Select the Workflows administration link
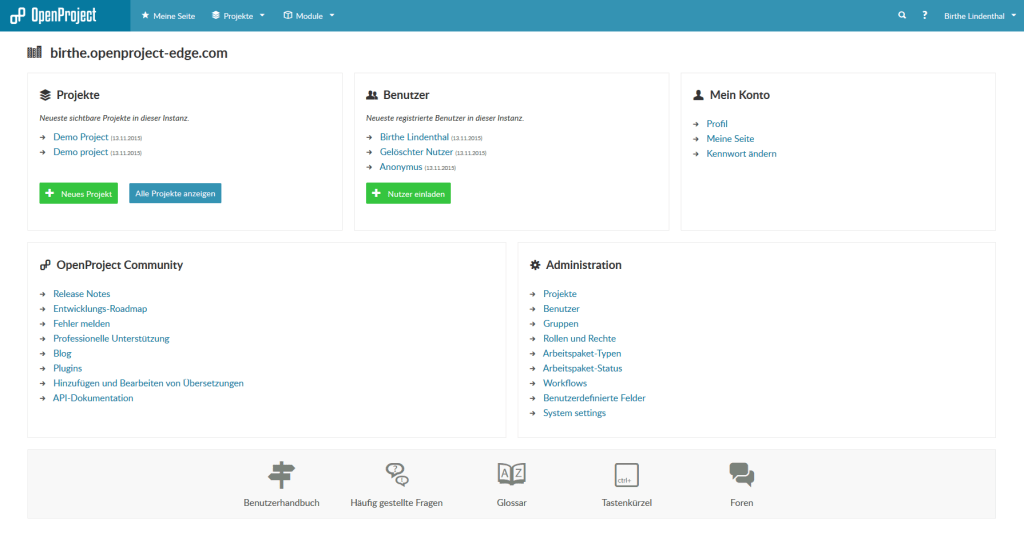 pyautogui.click(x=564, y=383)
